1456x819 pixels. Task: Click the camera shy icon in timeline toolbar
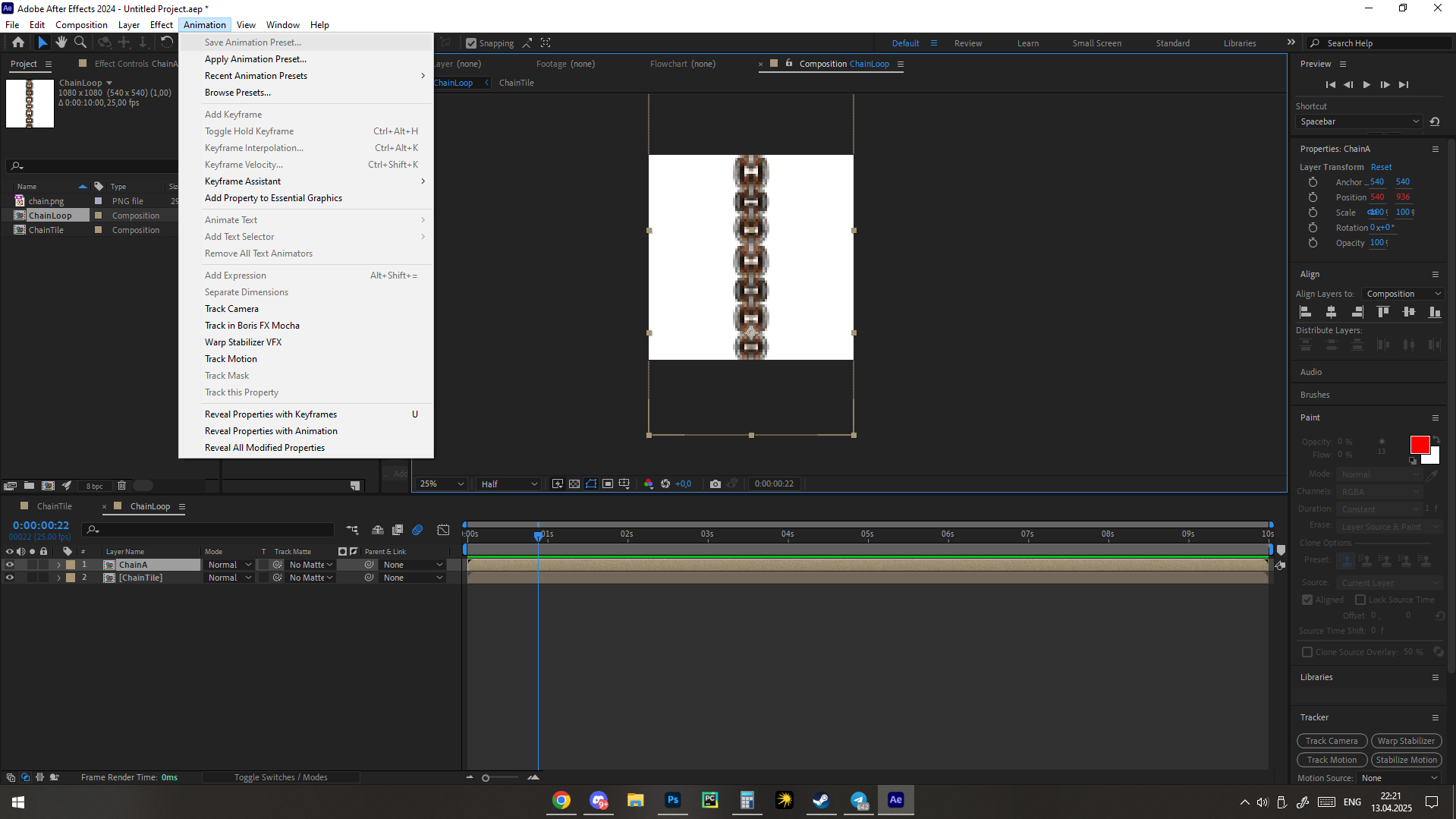378,530
